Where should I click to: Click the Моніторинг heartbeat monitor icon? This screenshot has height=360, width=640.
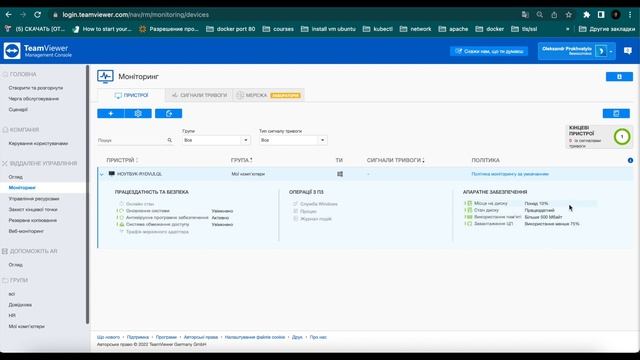click(x=105, y=76)
